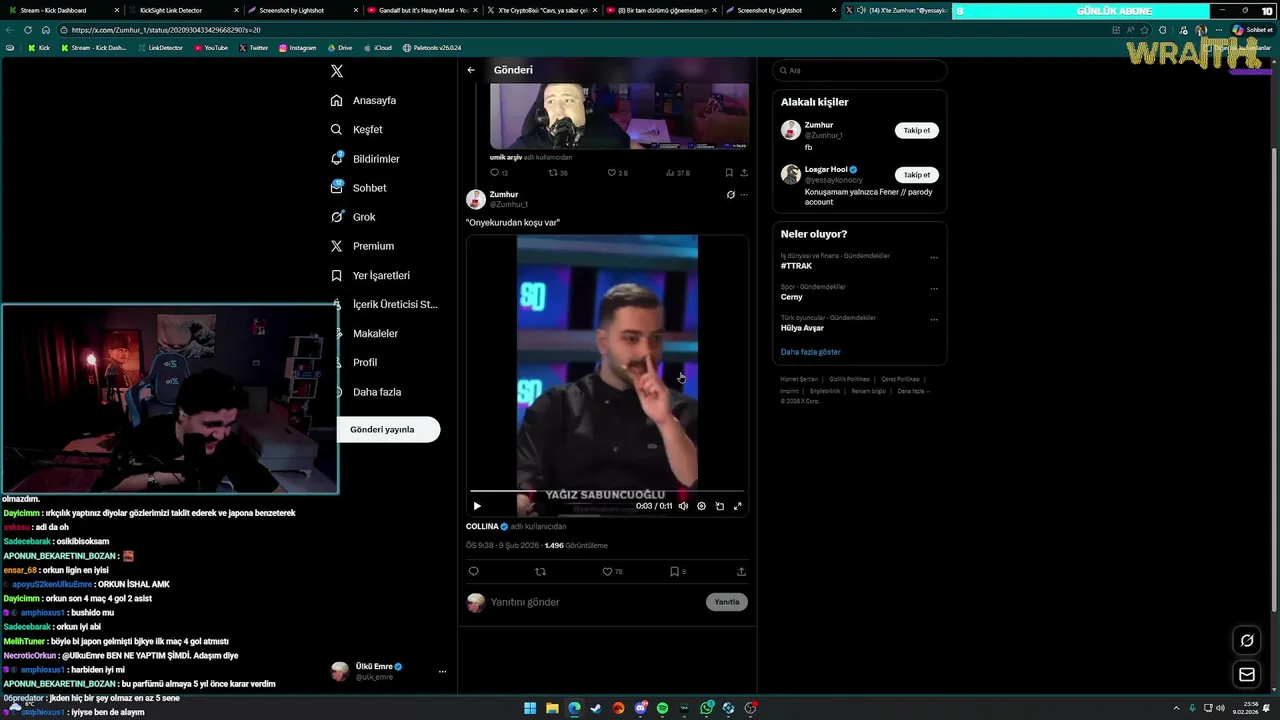
Task: Open Windows Start button
Action: coord(530,708)
